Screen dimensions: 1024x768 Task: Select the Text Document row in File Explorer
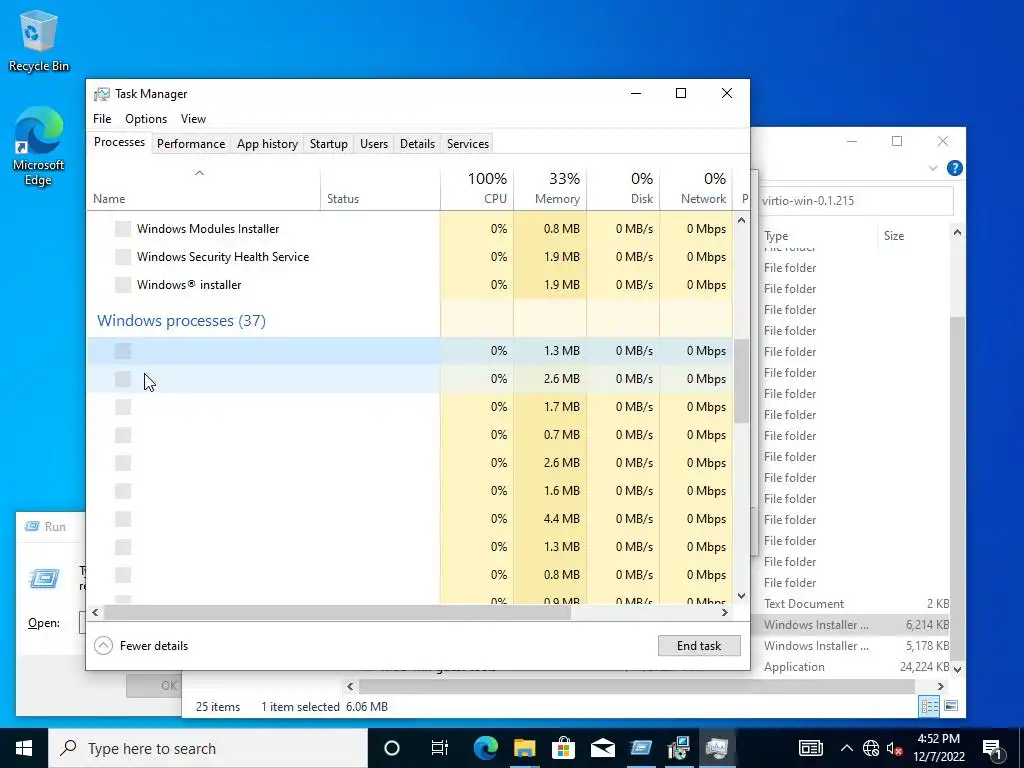tap(855, 603)
